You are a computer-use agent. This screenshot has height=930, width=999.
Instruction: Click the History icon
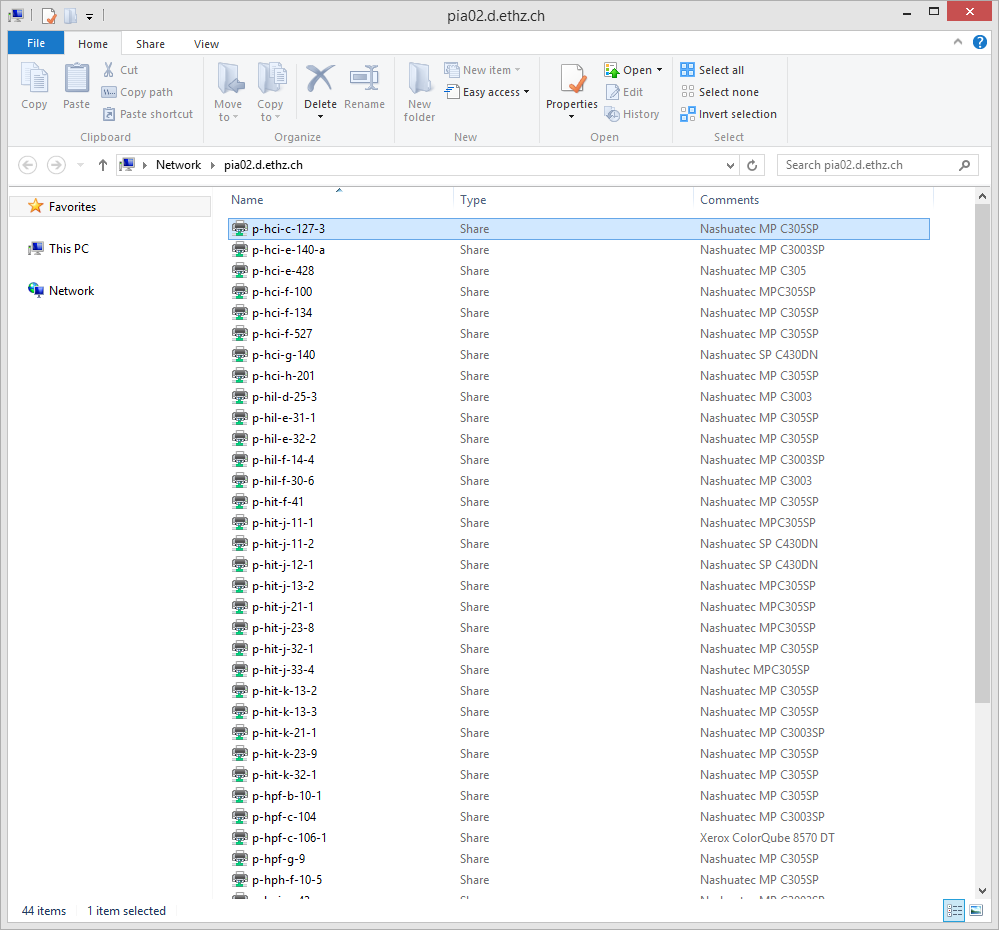612,114
